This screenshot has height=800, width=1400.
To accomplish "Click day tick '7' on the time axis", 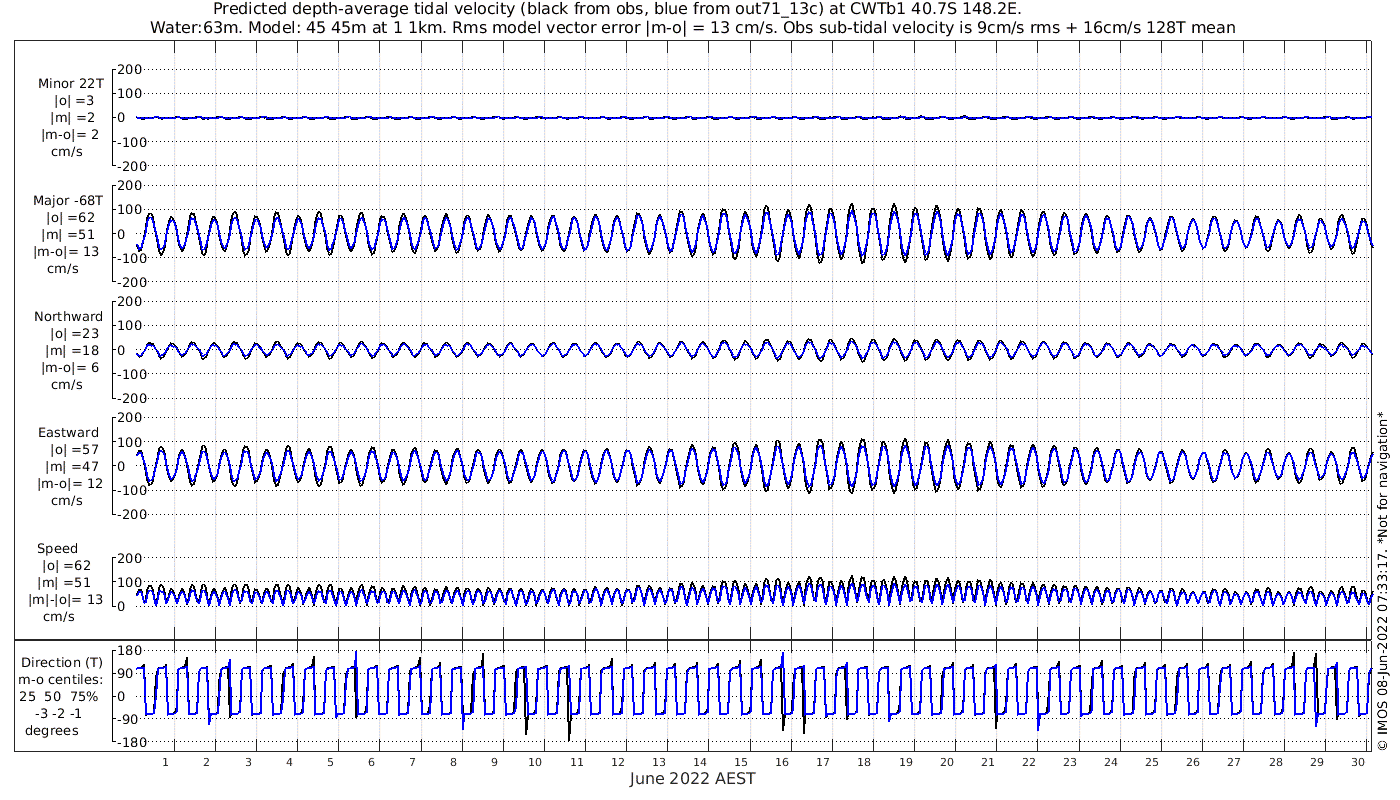I will click(412, 762).
